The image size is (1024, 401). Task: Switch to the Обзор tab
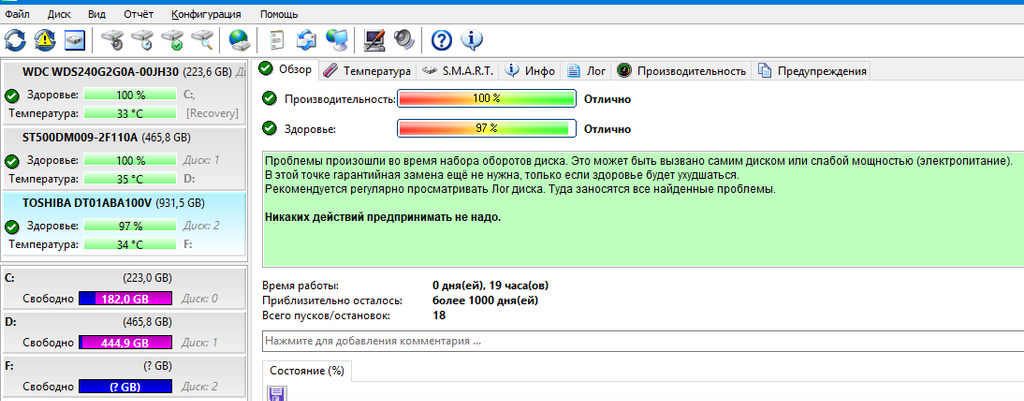click(x=287, y=69)
